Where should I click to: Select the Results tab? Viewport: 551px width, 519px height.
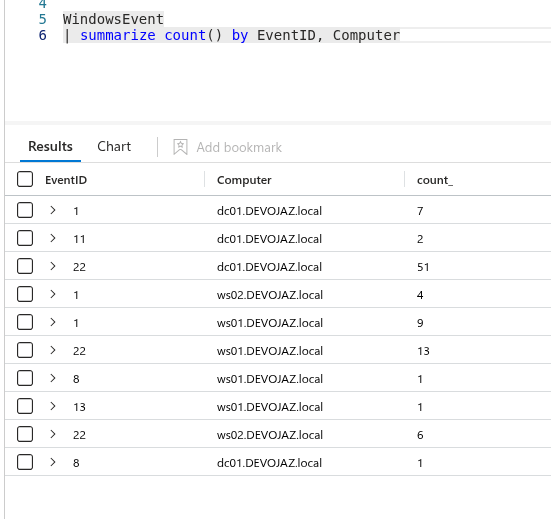click(50, 147)
